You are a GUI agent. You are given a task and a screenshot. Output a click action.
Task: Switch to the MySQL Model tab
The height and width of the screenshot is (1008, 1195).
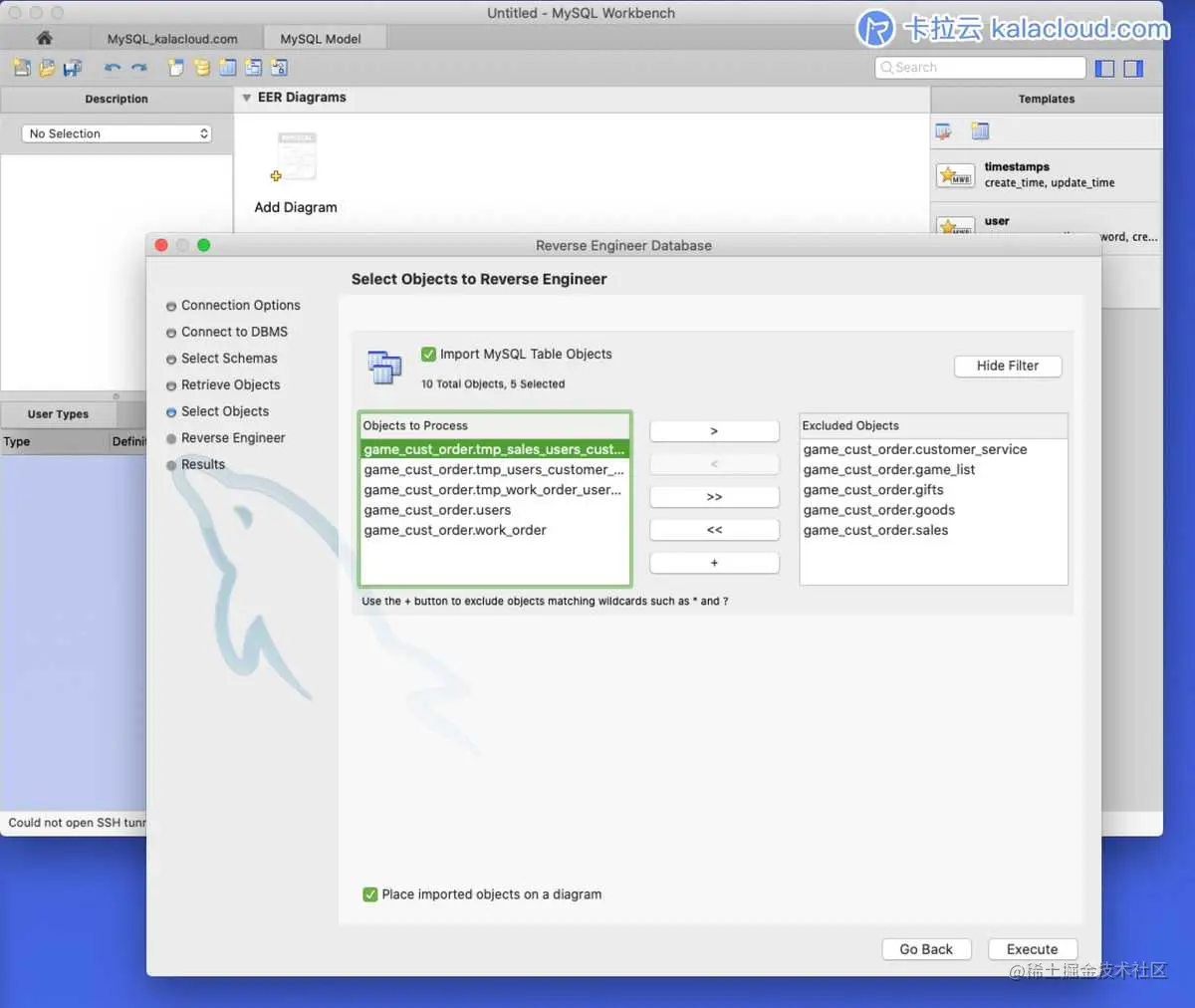pos(321,39)
